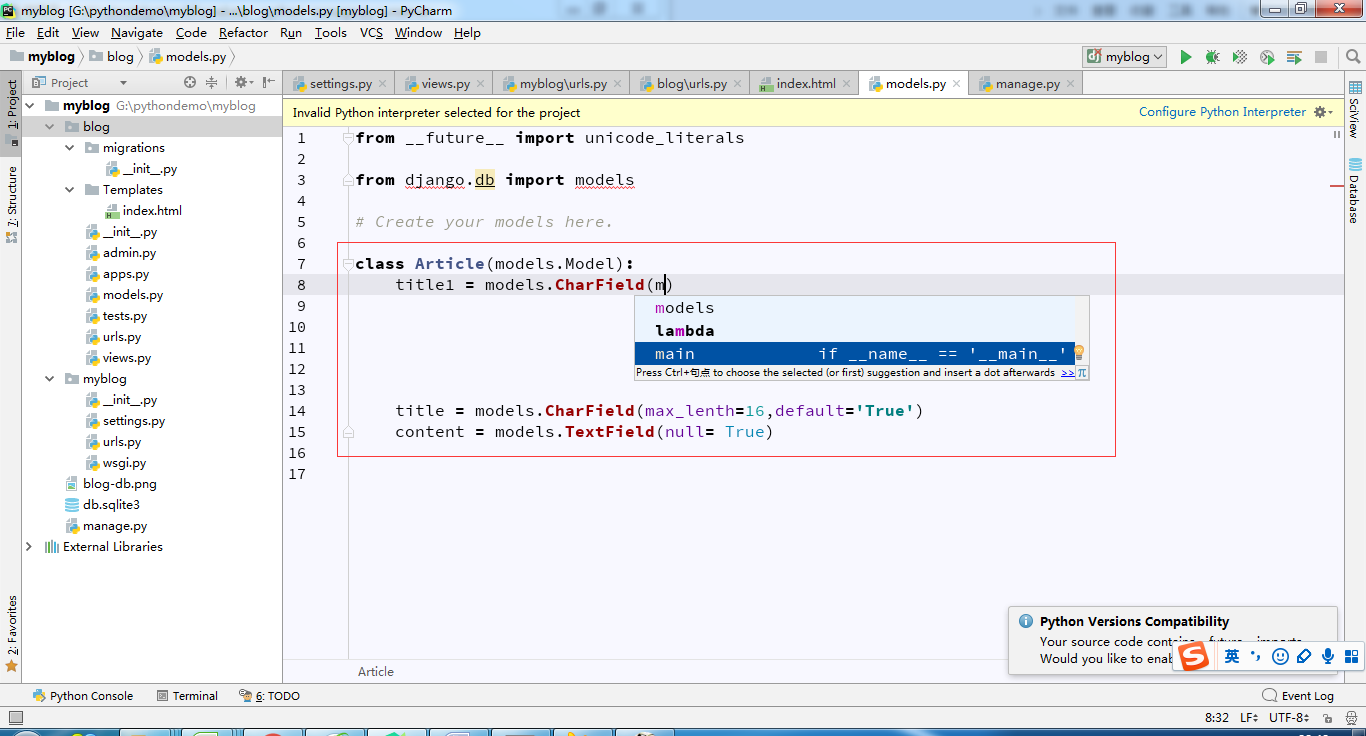Open the 6: TODO tool window
Image resolution: width=1366 pixels, height=736 pixels.
(x=269, y=696)
